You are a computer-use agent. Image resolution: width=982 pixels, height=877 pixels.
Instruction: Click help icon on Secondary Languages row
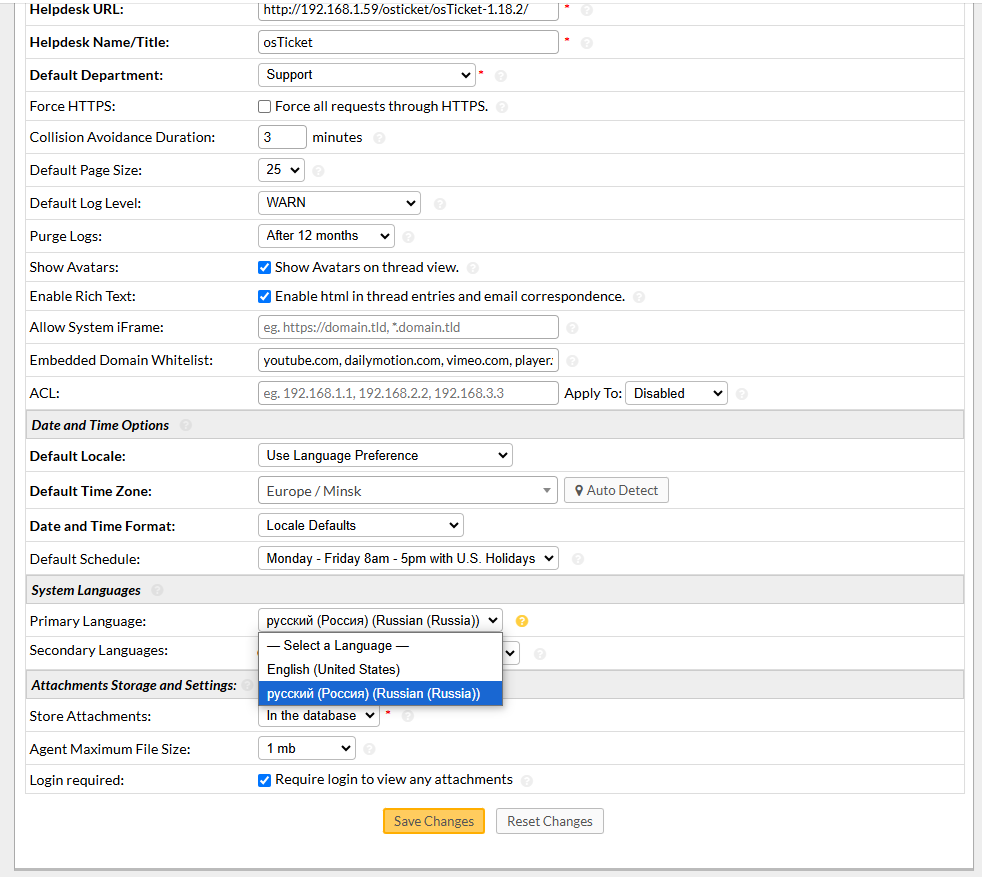(x=540, y=654)
